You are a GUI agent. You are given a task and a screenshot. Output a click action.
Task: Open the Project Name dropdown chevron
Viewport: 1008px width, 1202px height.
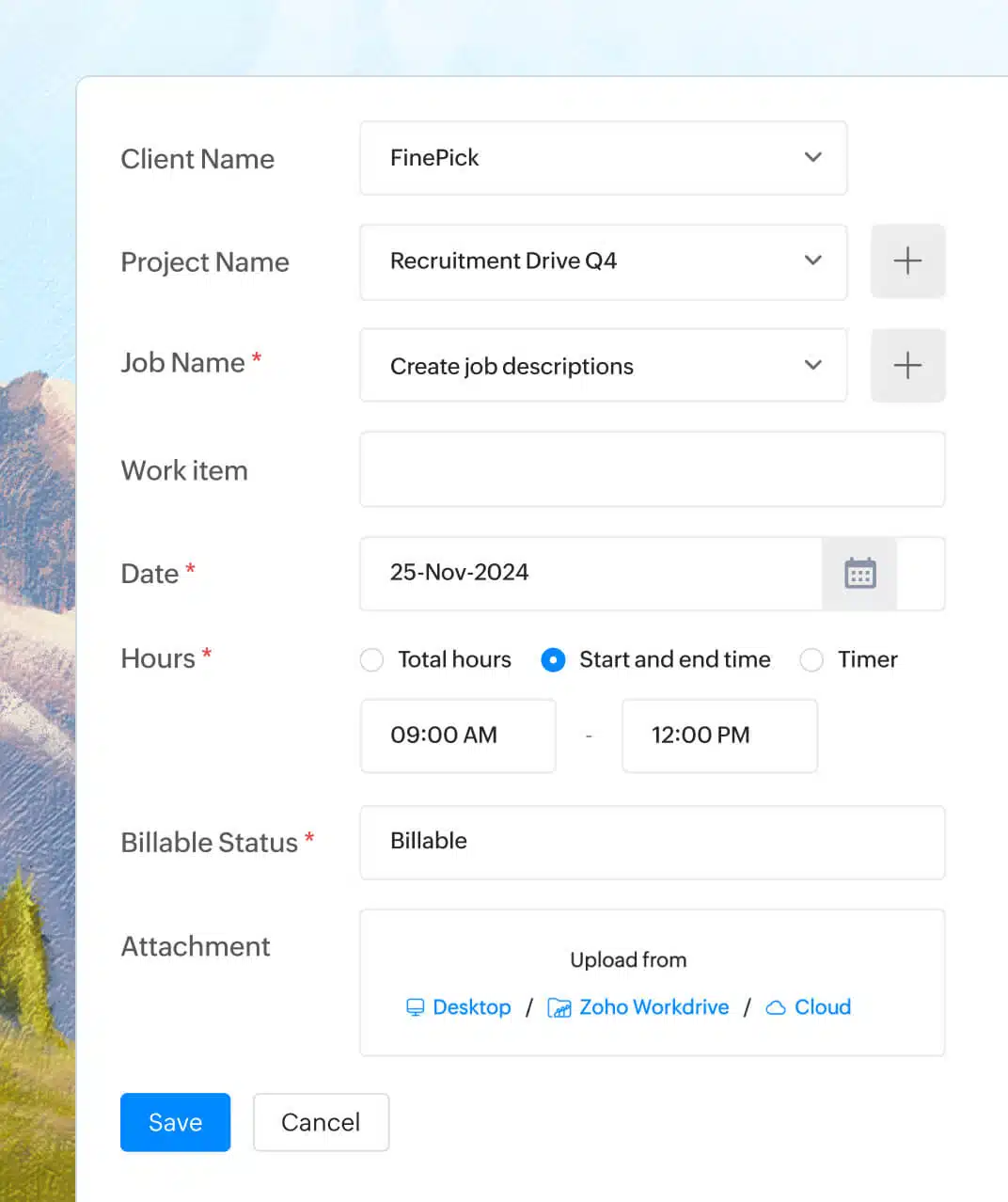(812, 261)
